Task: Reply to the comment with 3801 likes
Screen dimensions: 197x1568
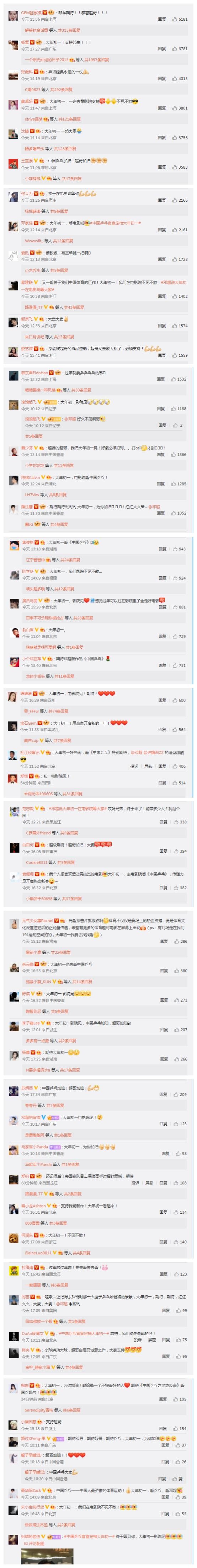Action: (x=162, y=108)
